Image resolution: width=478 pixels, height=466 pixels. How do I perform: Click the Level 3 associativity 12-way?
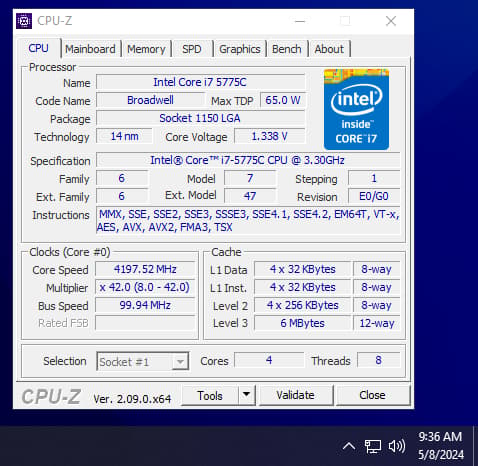(x=377, y=323)
